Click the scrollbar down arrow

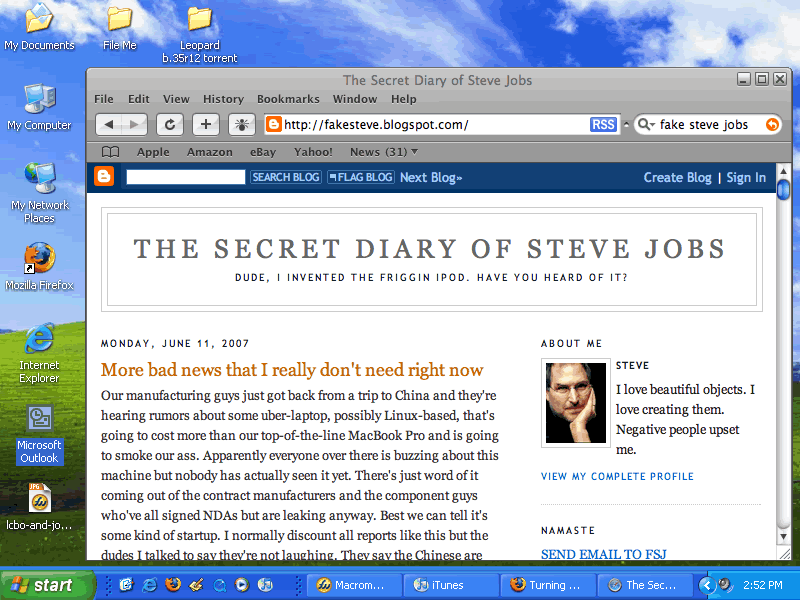[783, 536]
